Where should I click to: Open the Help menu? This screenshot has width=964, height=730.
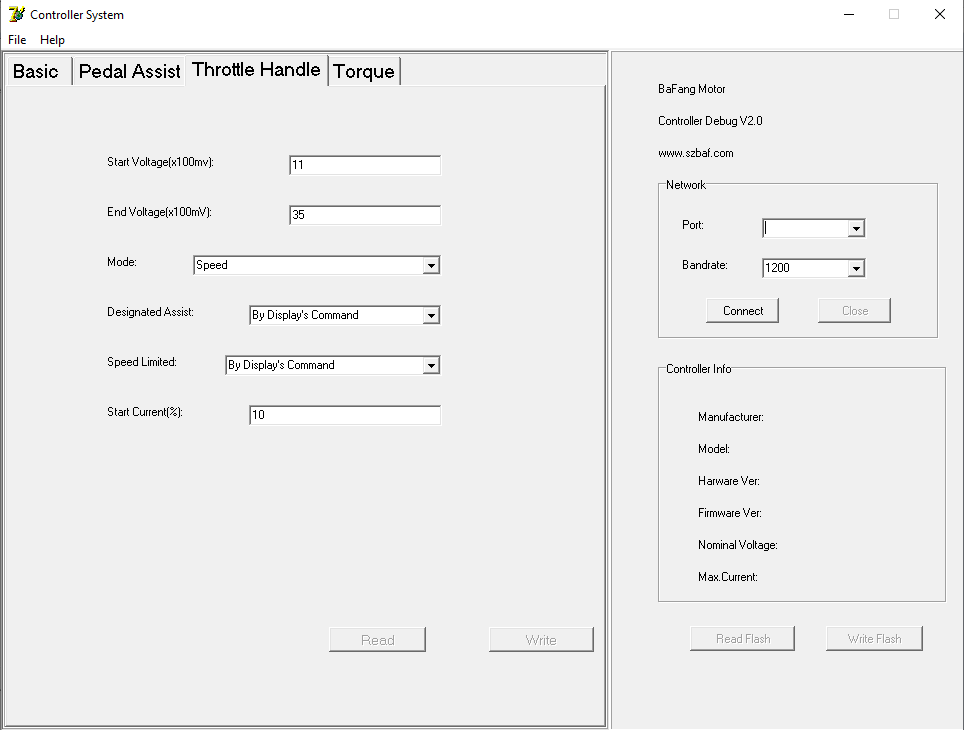(52, 40)
